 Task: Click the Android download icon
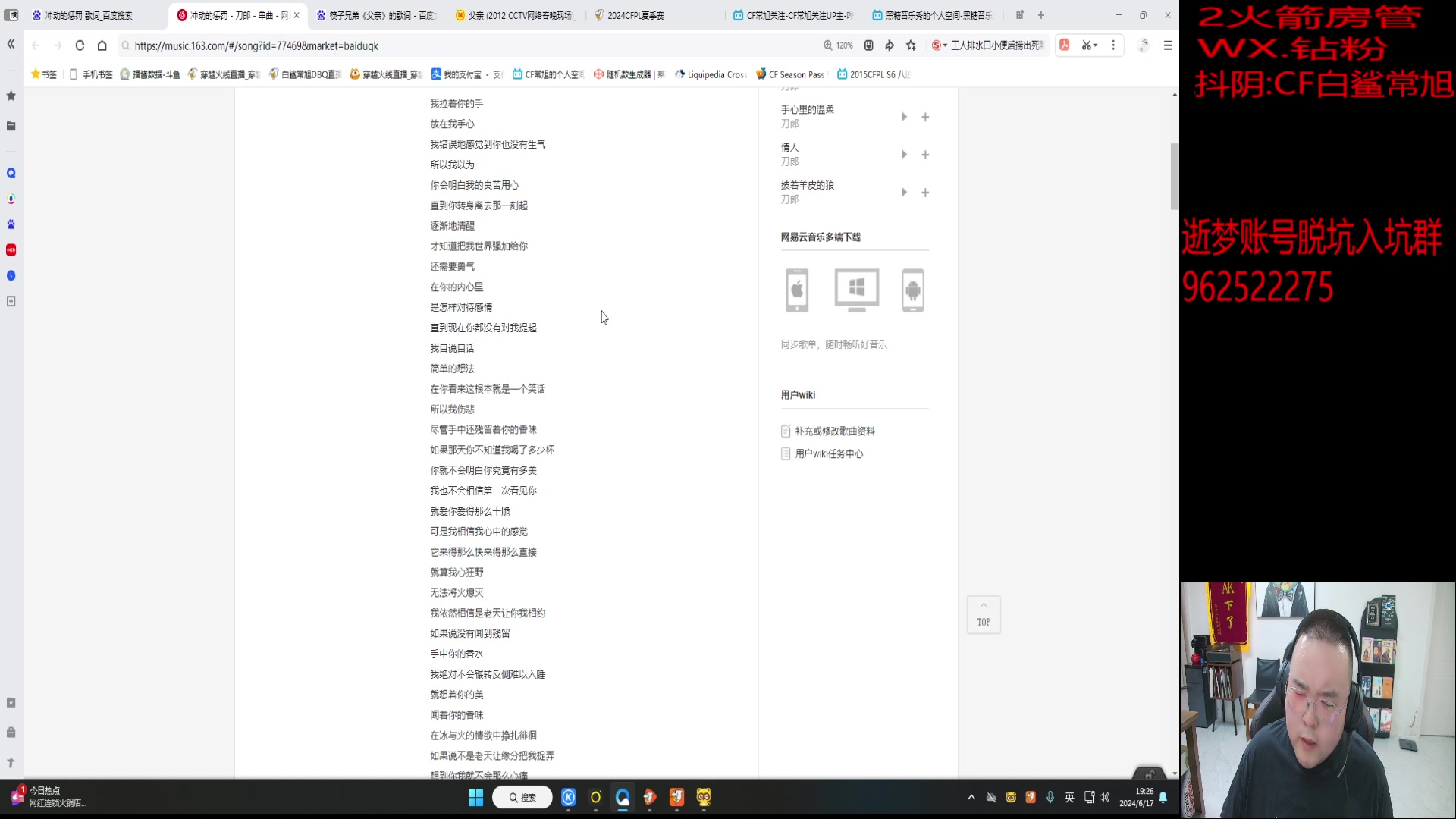pyautogui.click(x=913, y=290)
